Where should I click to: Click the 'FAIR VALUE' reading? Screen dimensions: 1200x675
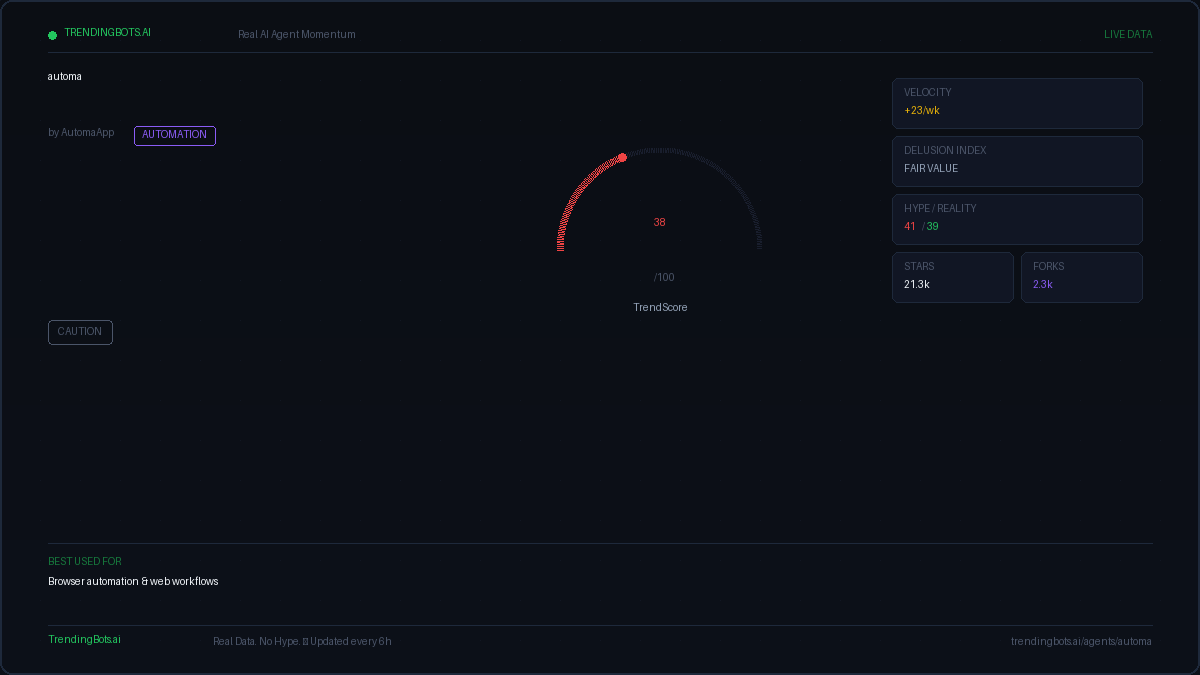click(x=931, y=169)
